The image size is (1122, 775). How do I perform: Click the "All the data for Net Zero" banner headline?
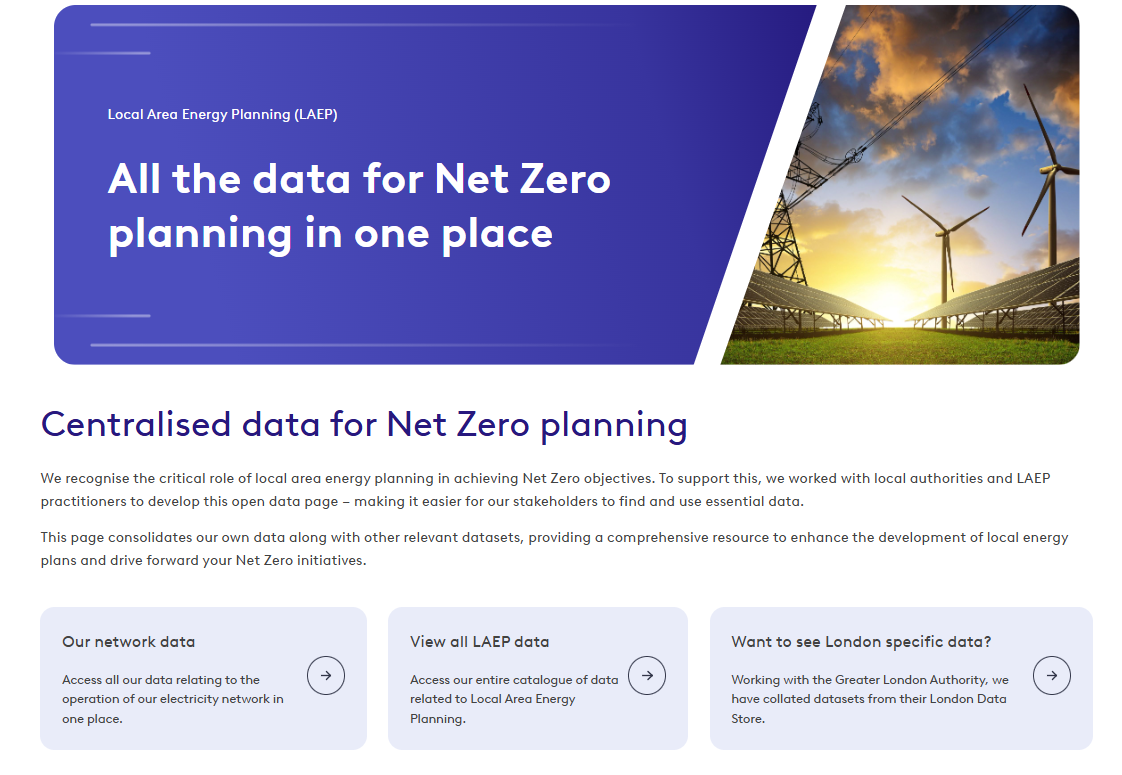point(359,205)
